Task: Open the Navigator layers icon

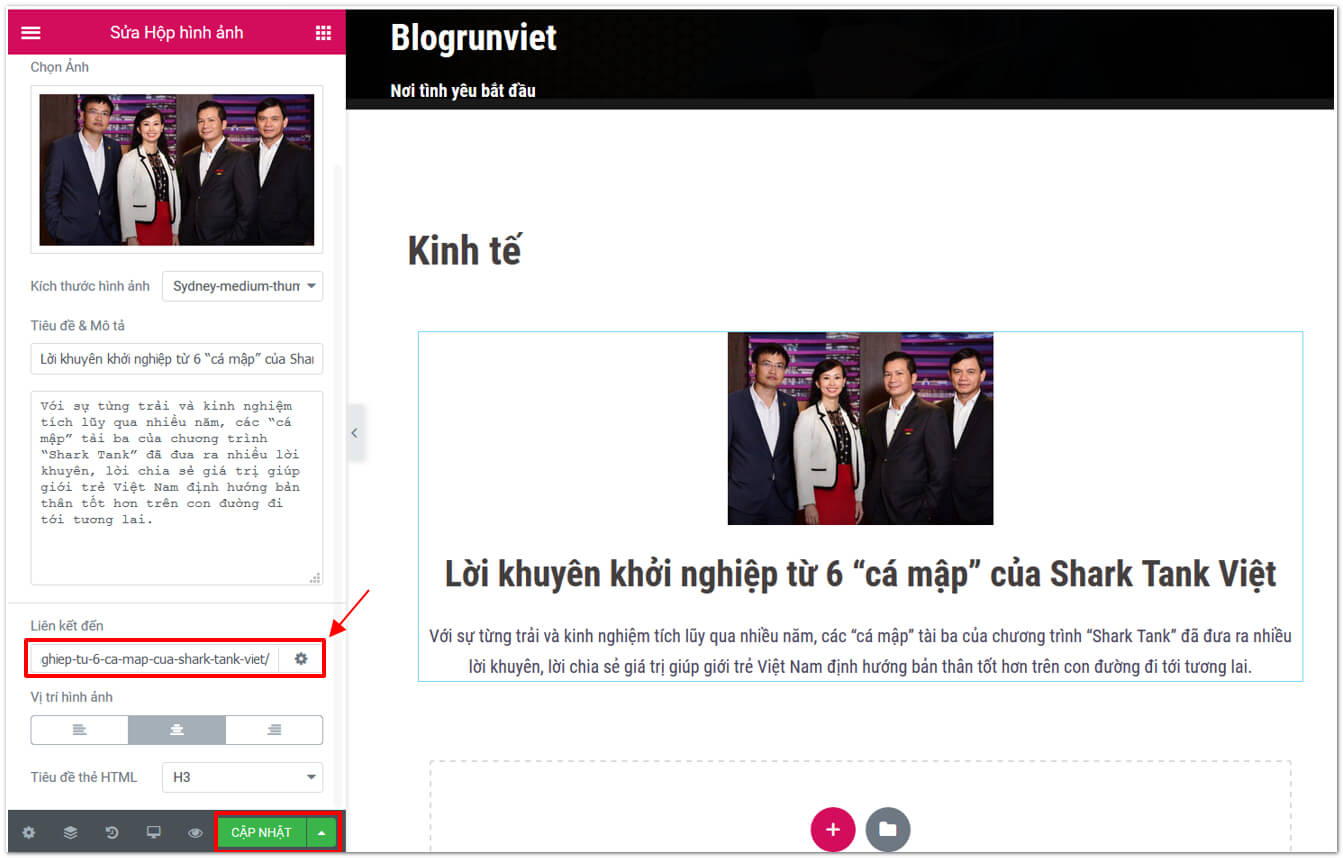Action: [70, 832]
